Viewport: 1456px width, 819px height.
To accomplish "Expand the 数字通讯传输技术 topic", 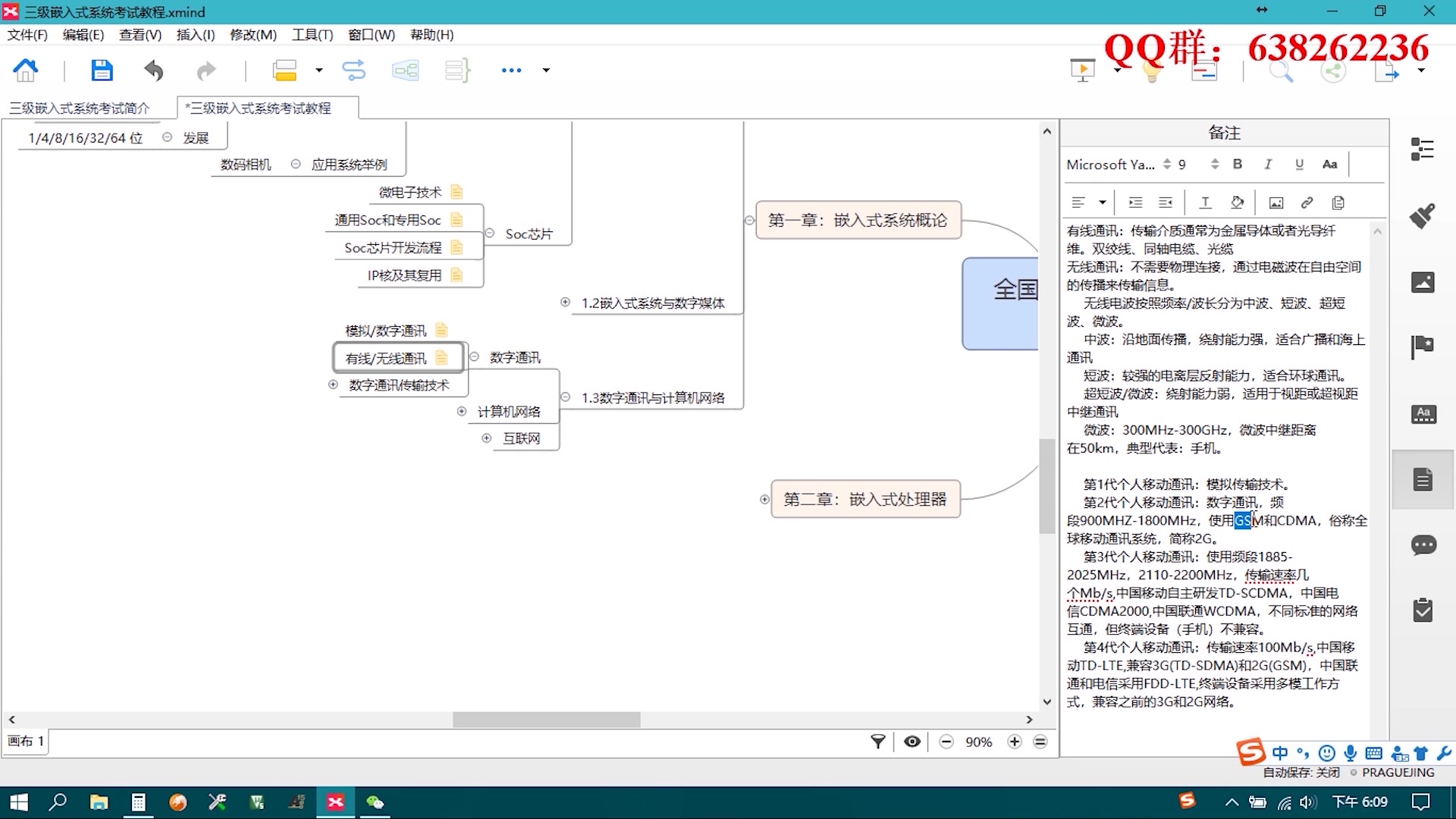I will (332, 384).
